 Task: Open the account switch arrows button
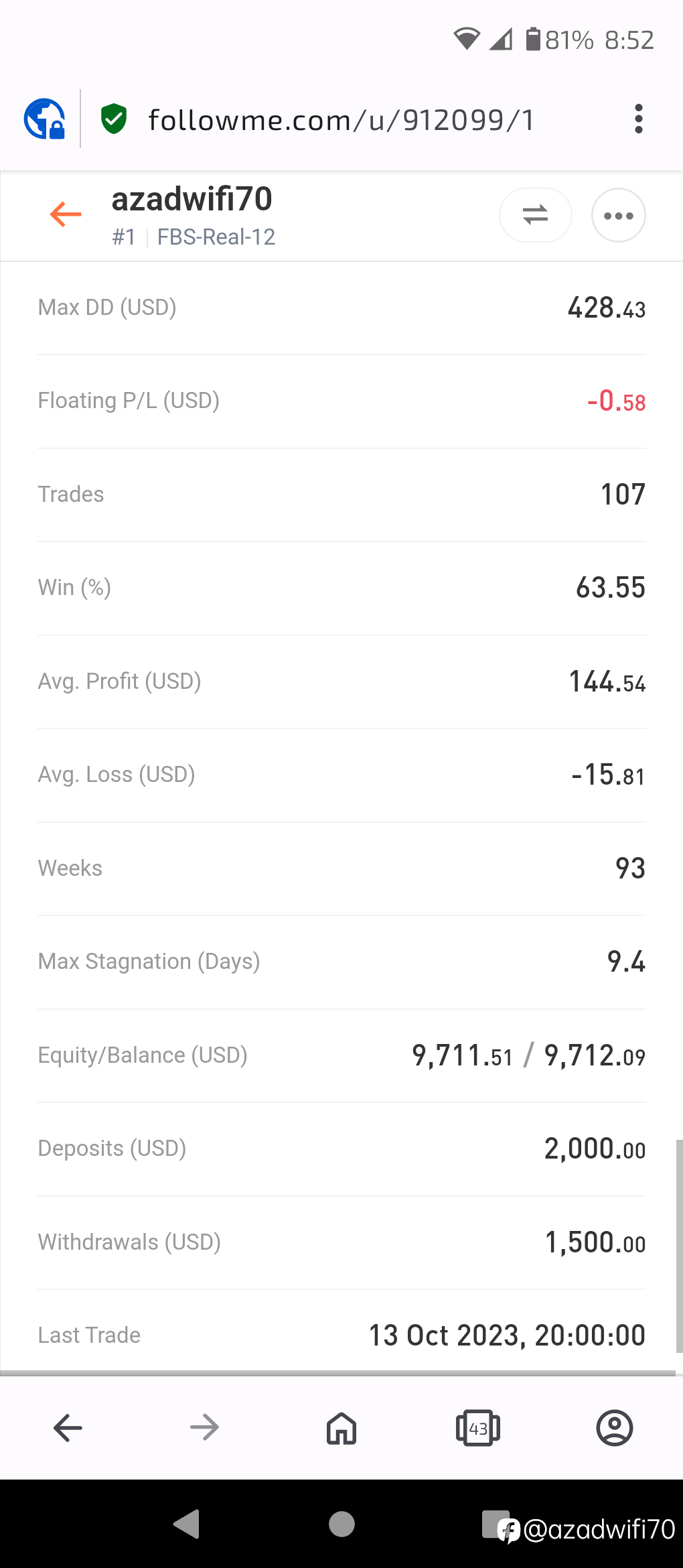[x=535, y=214]
